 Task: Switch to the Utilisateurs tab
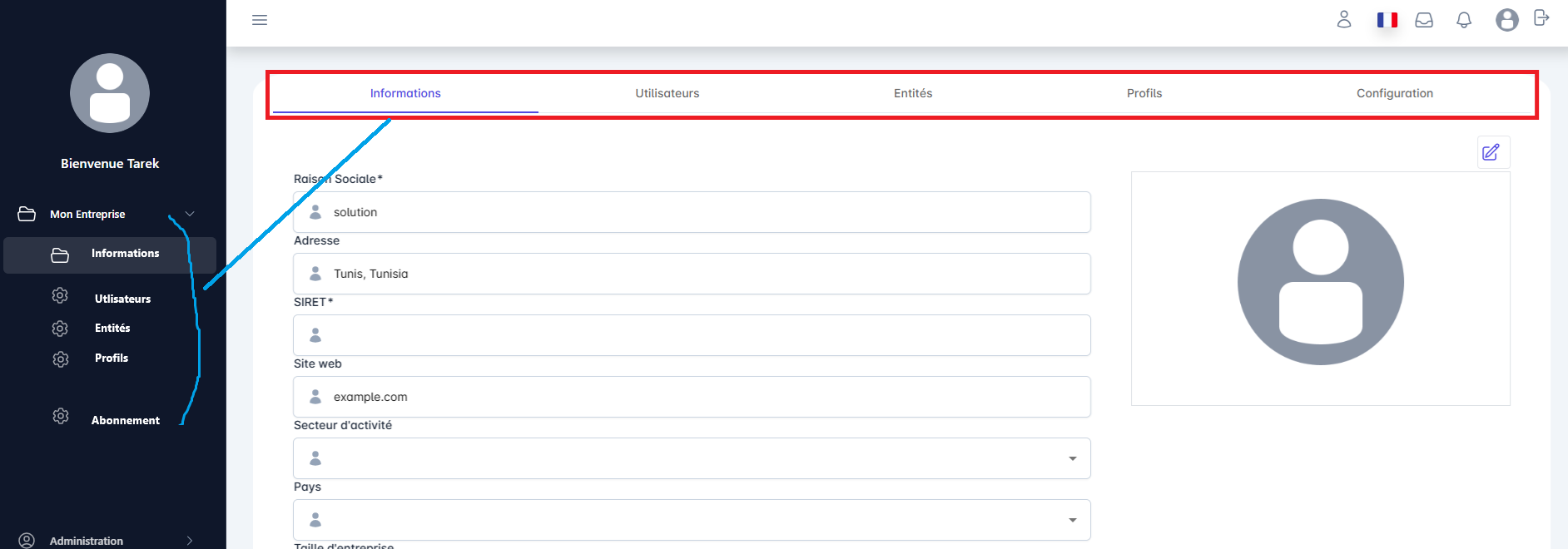coord(667,93)
